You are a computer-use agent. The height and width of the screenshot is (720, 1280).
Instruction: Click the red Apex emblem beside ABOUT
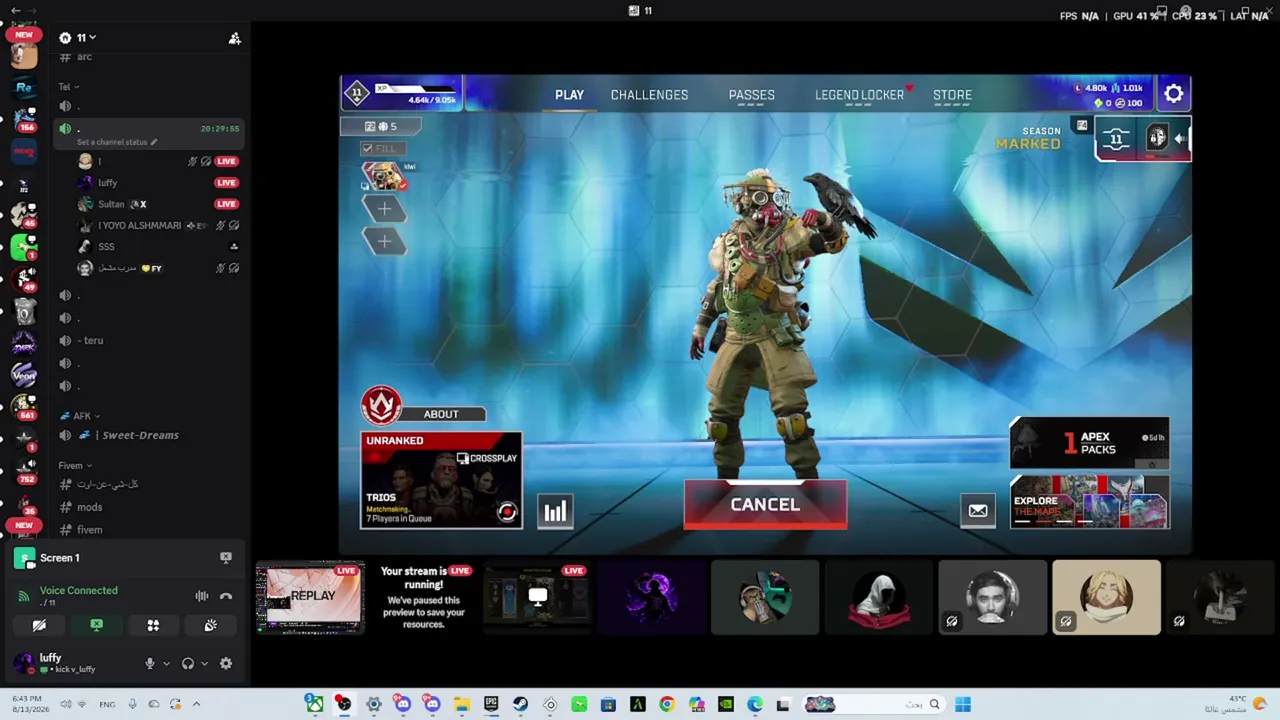(381, 405)
